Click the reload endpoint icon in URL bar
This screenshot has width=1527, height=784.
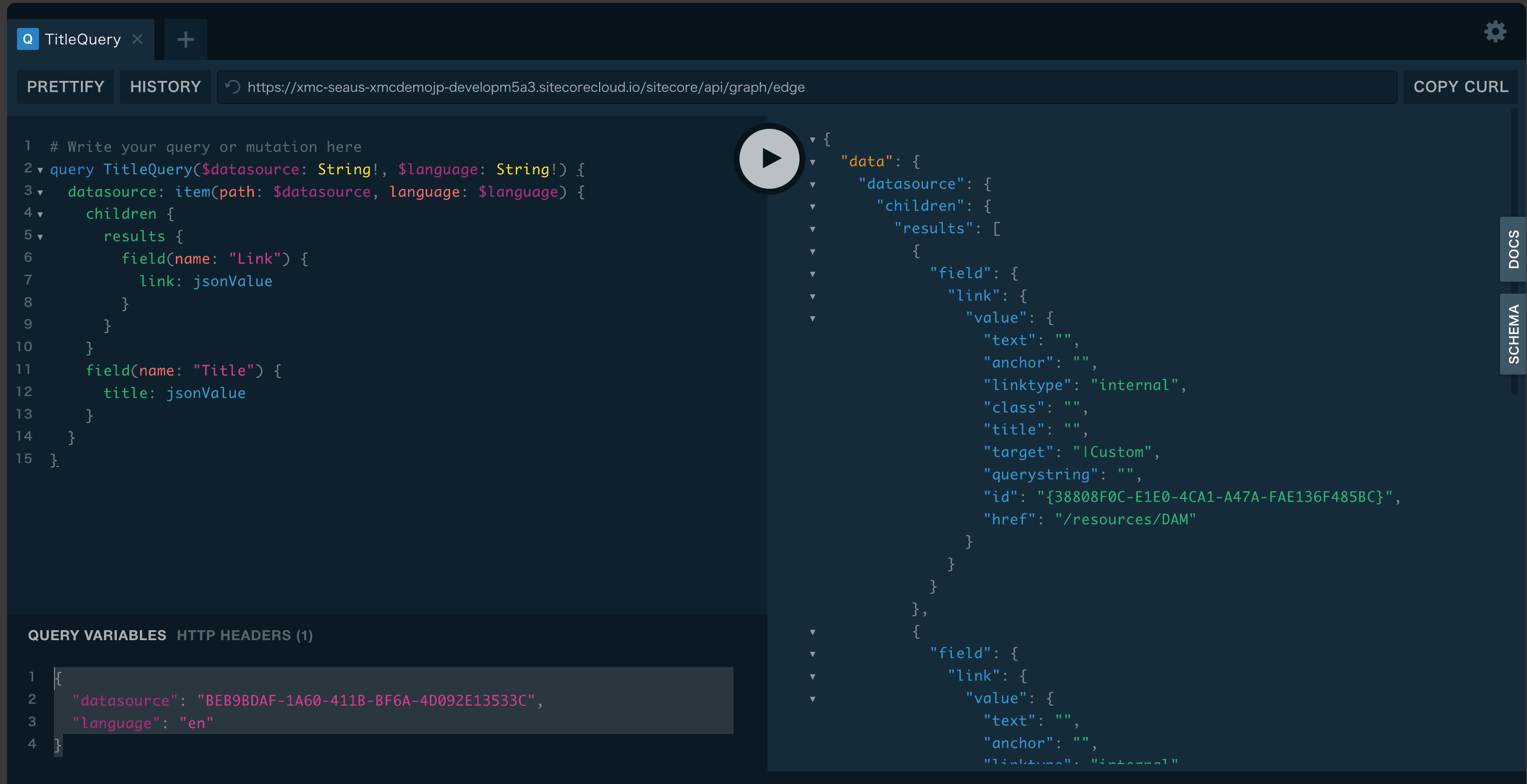pyautogui.click(x=233, y=87)
